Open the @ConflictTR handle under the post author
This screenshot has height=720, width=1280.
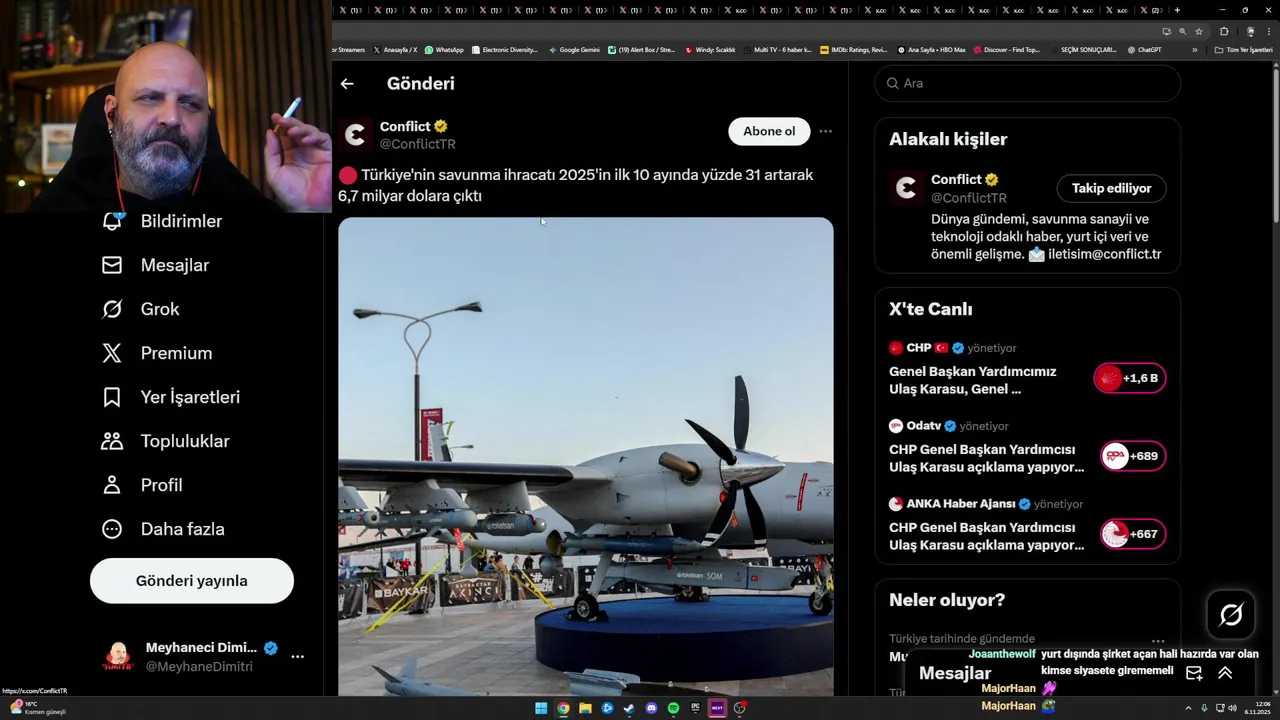click(x=418, y=144)
